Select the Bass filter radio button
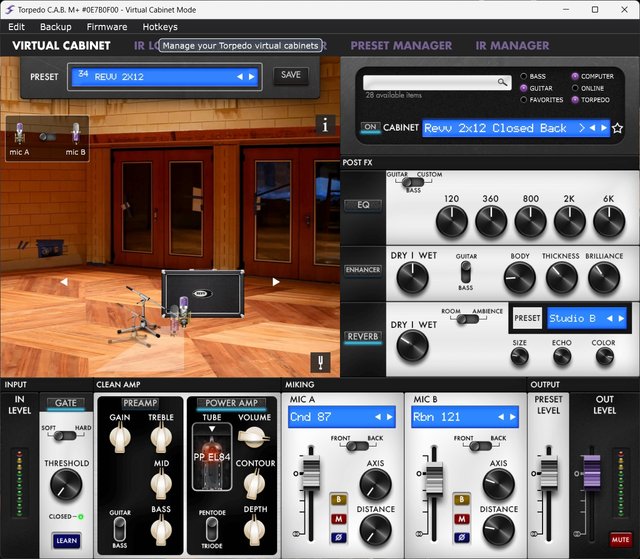 (524, 76)
